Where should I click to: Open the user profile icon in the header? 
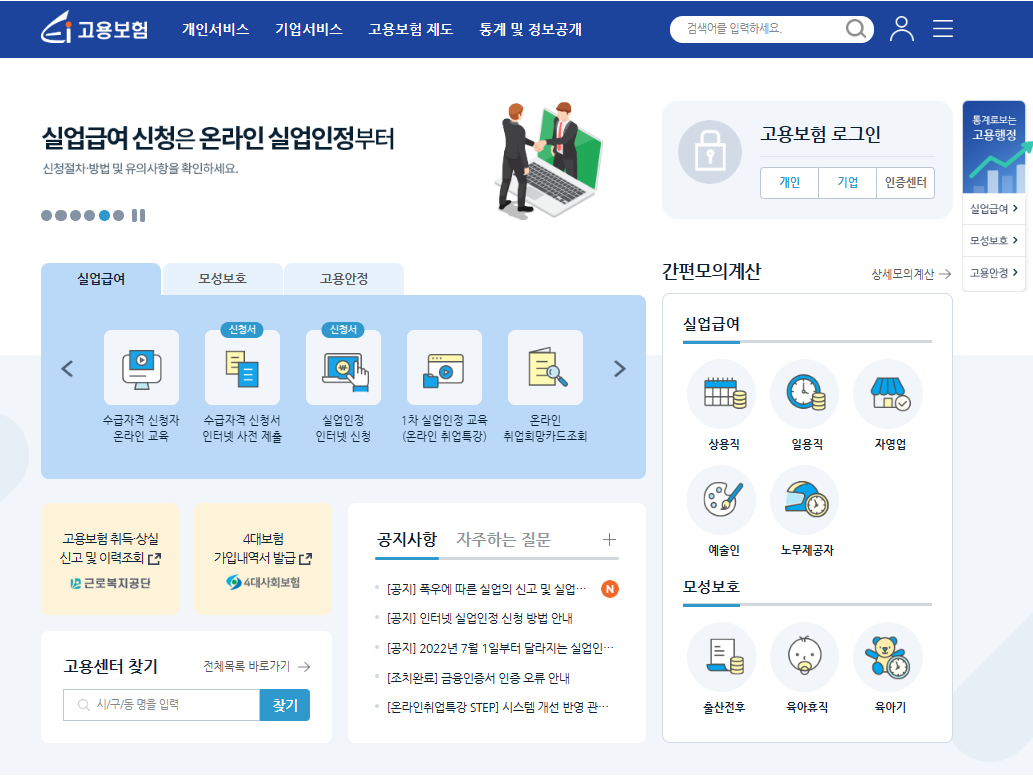[901, 29]
